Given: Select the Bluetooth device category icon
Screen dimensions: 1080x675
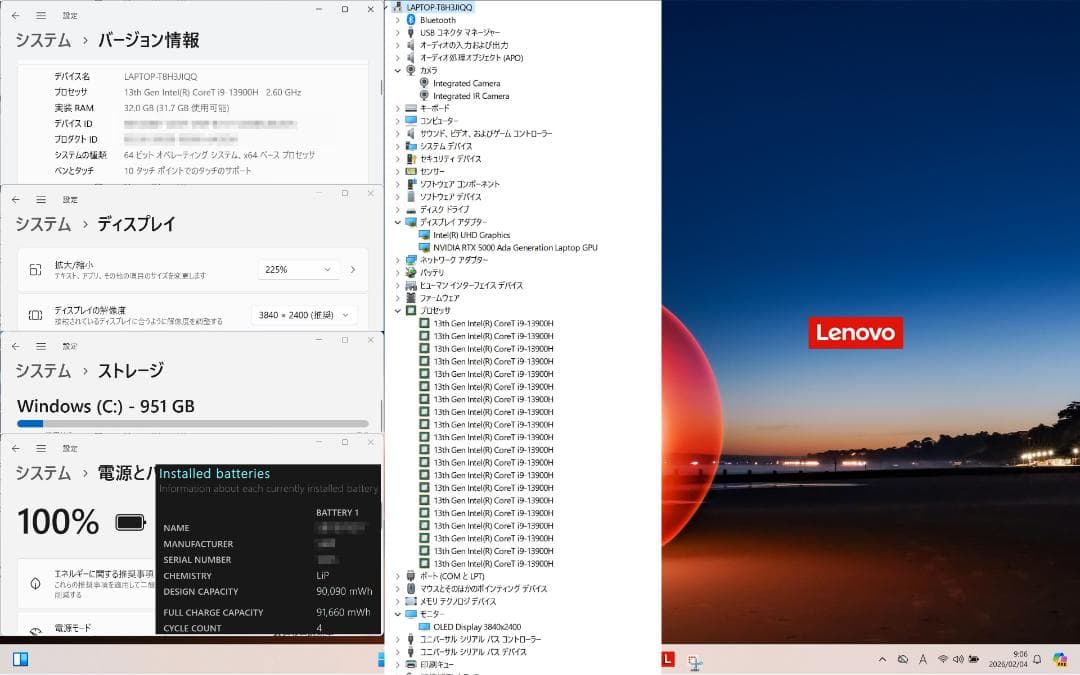Looking at the screenshot, I should pyautogui.click(x=410, y=18).
